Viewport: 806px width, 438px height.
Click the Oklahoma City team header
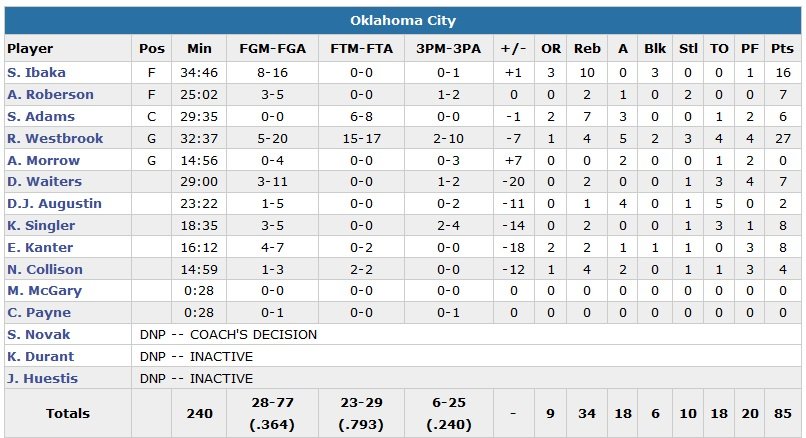click(x=403, y=20)
